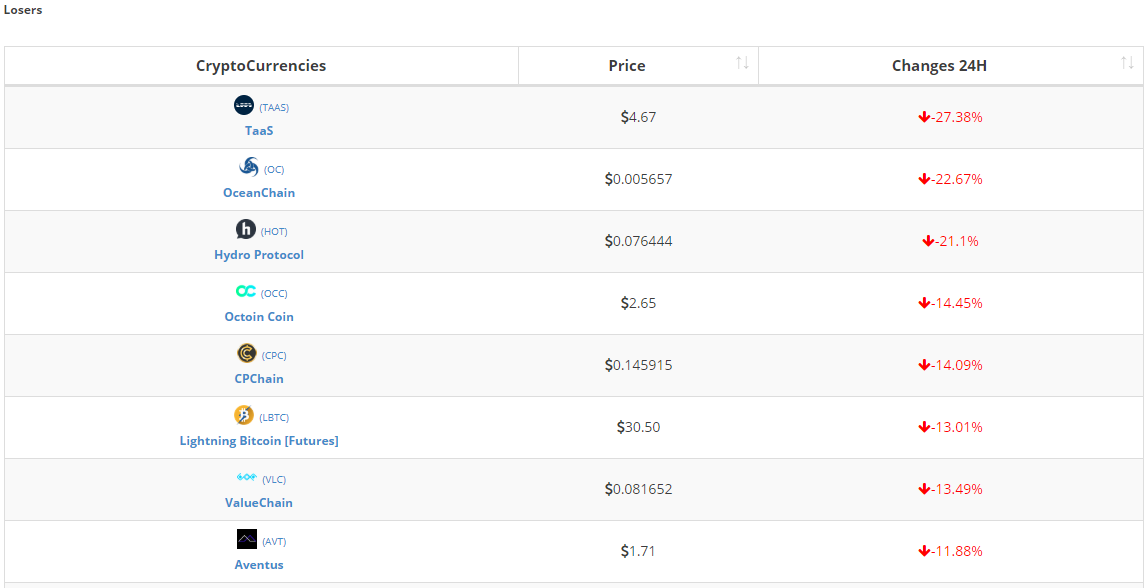Click the Hydro Protocol logo icon
Screen dimensions: 1148x588
(246, 230)
